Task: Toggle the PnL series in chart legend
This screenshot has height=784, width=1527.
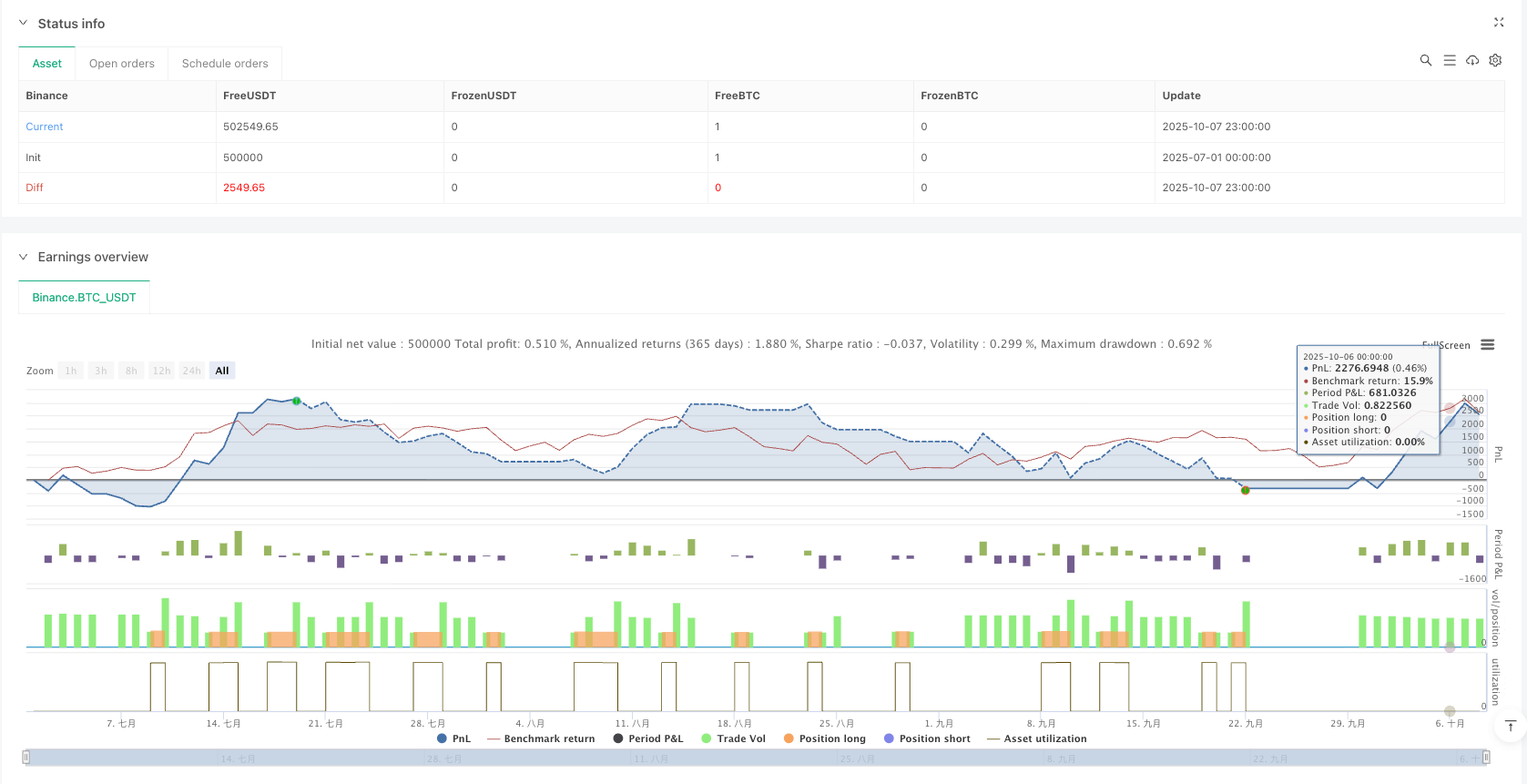Action: pyautogui.click(x=453, y=738)
